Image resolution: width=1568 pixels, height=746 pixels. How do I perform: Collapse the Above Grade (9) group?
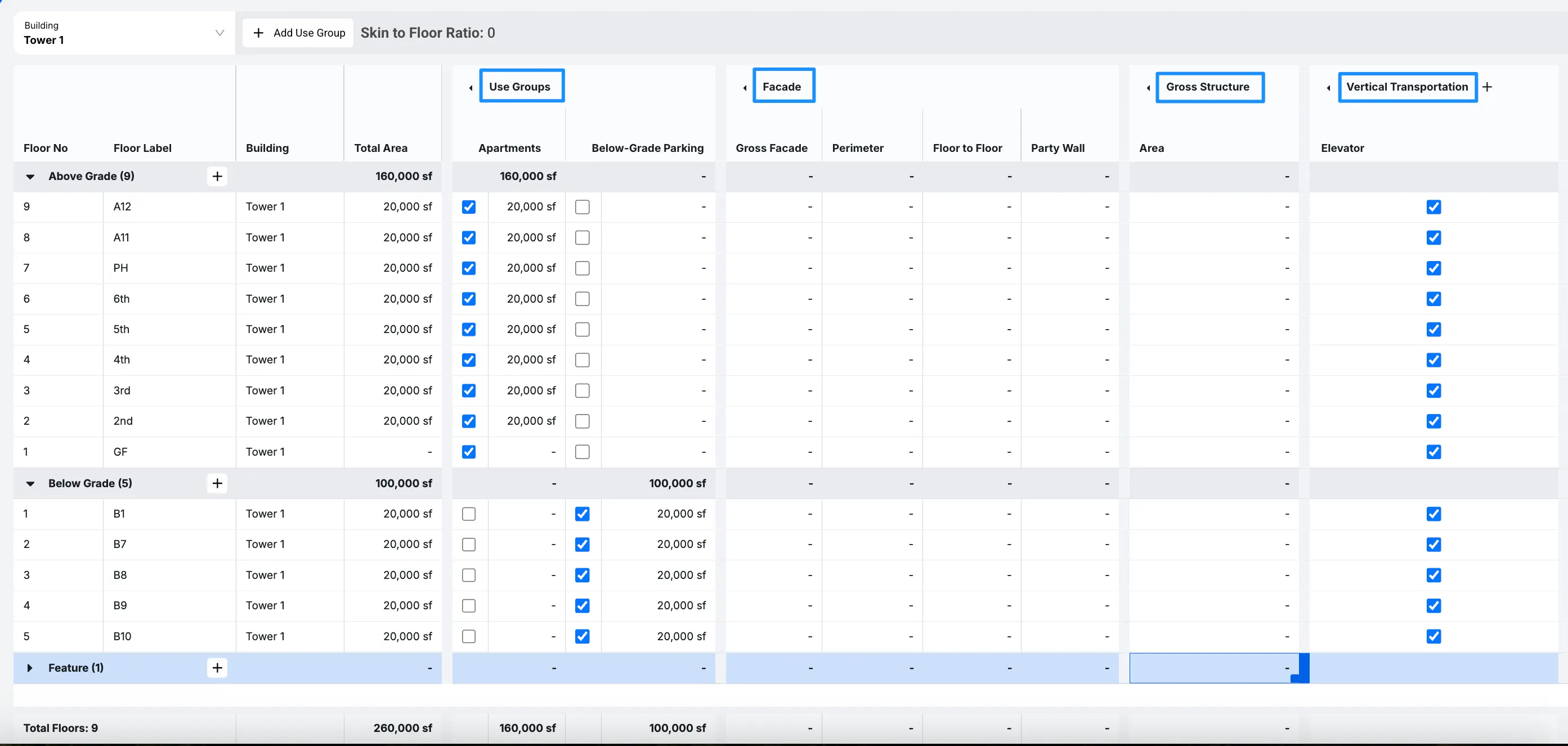pos(30,177)
